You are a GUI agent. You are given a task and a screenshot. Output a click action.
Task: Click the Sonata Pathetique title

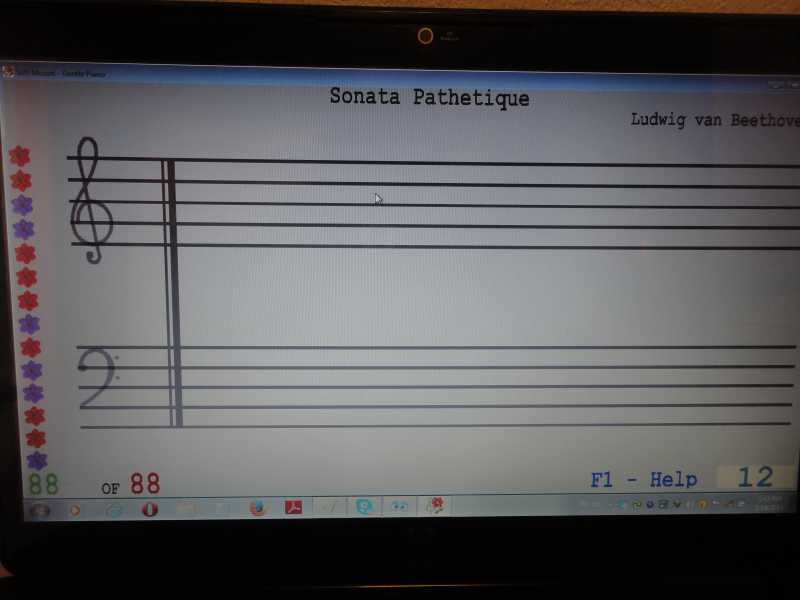[429, 97]
